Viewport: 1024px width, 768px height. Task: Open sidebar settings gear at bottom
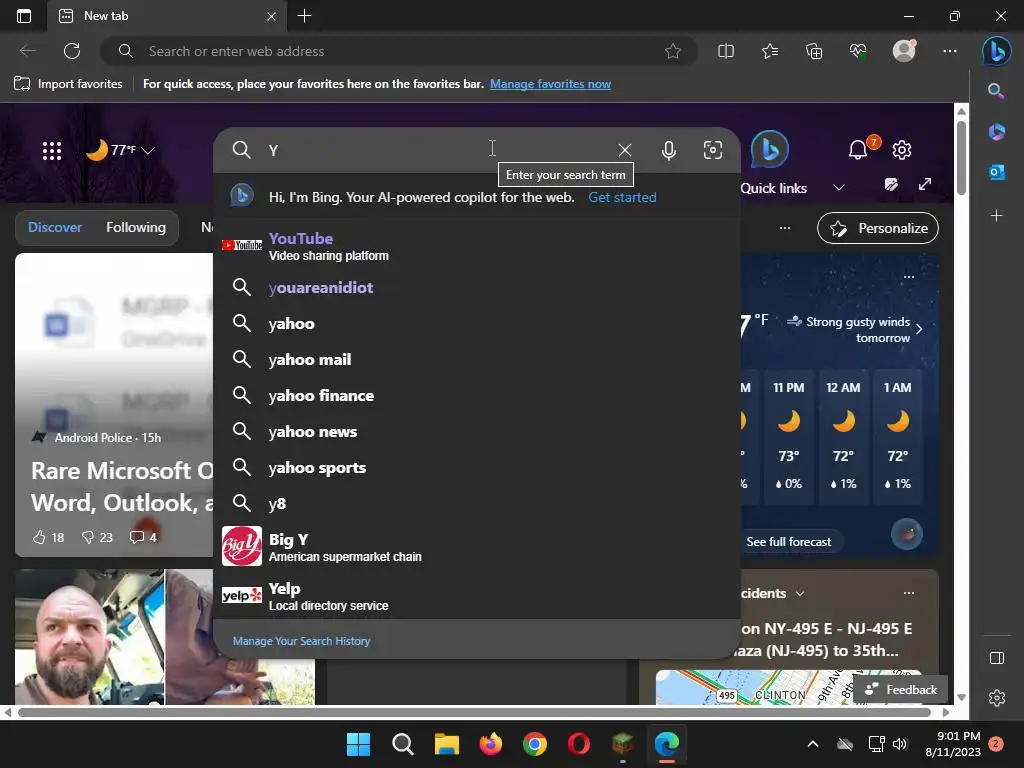[x=997, y=698]
